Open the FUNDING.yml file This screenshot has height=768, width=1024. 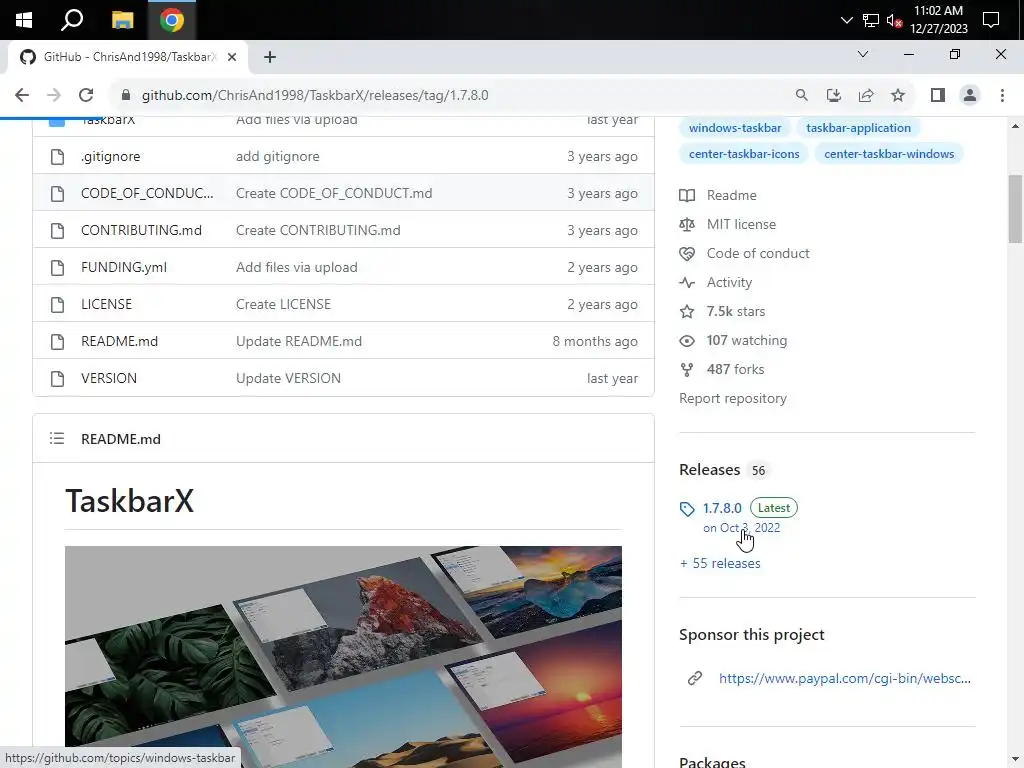pyautogui.click(x=124, y=267)
